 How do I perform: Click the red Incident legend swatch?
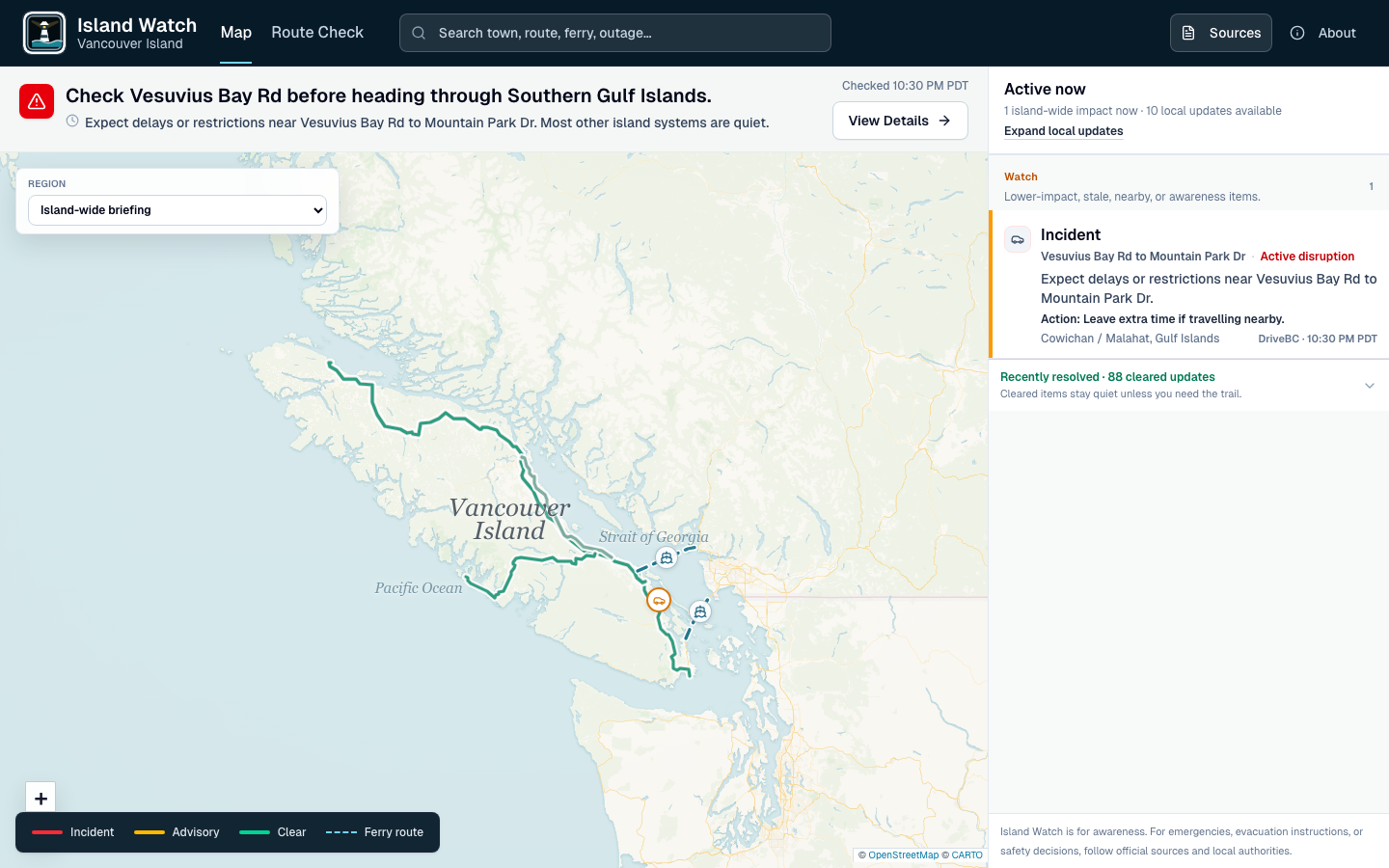coord(47,832)
